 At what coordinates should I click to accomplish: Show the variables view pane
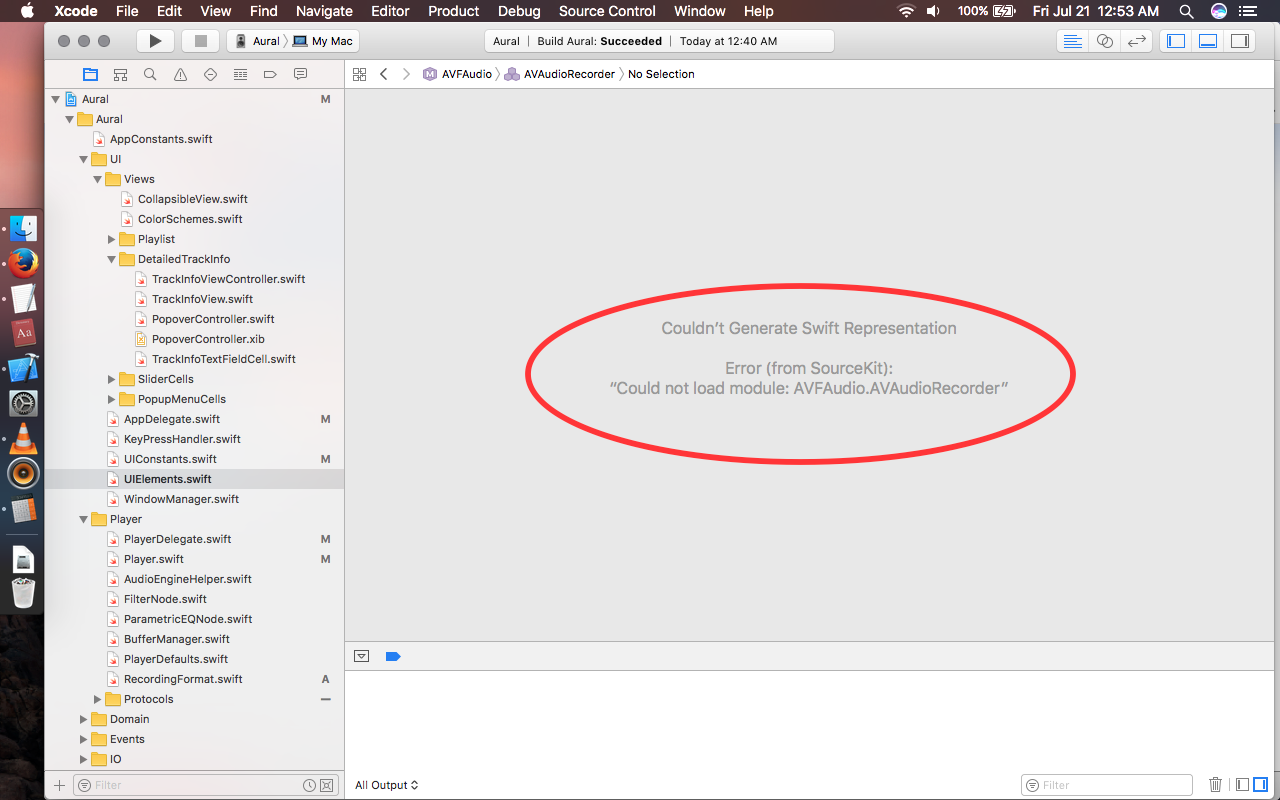(1242, 785)
